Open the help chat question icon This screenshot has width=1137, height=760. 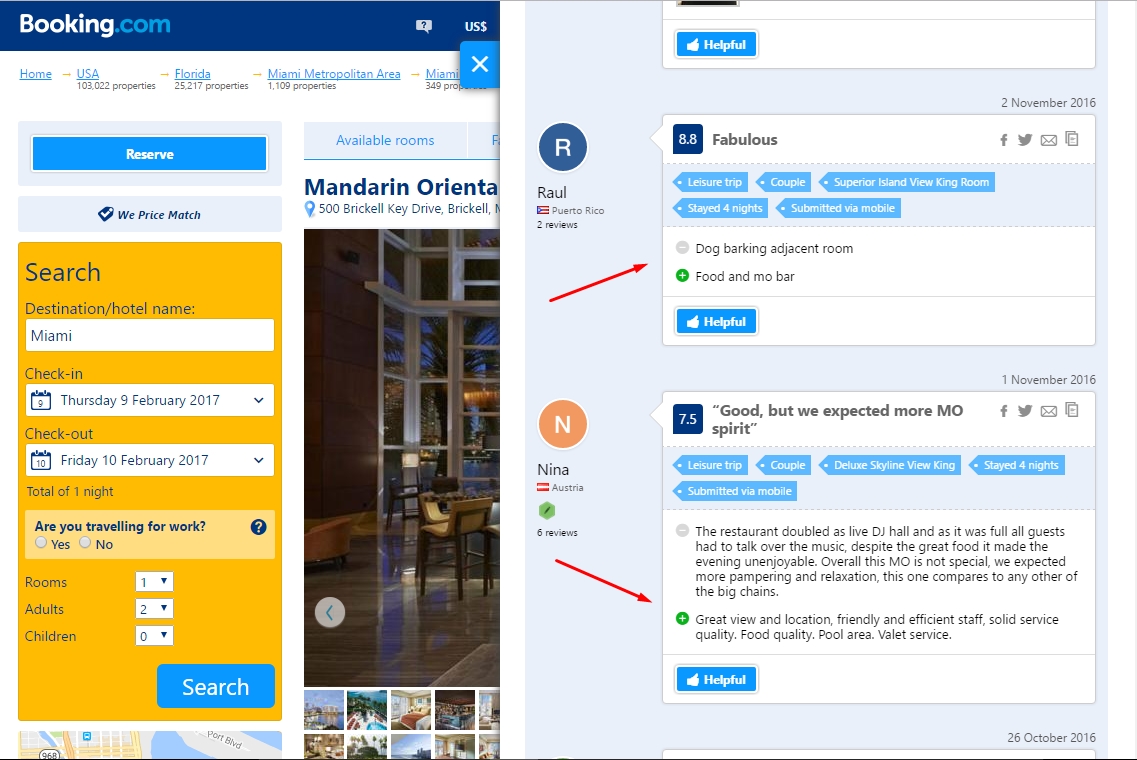point(423,26)
